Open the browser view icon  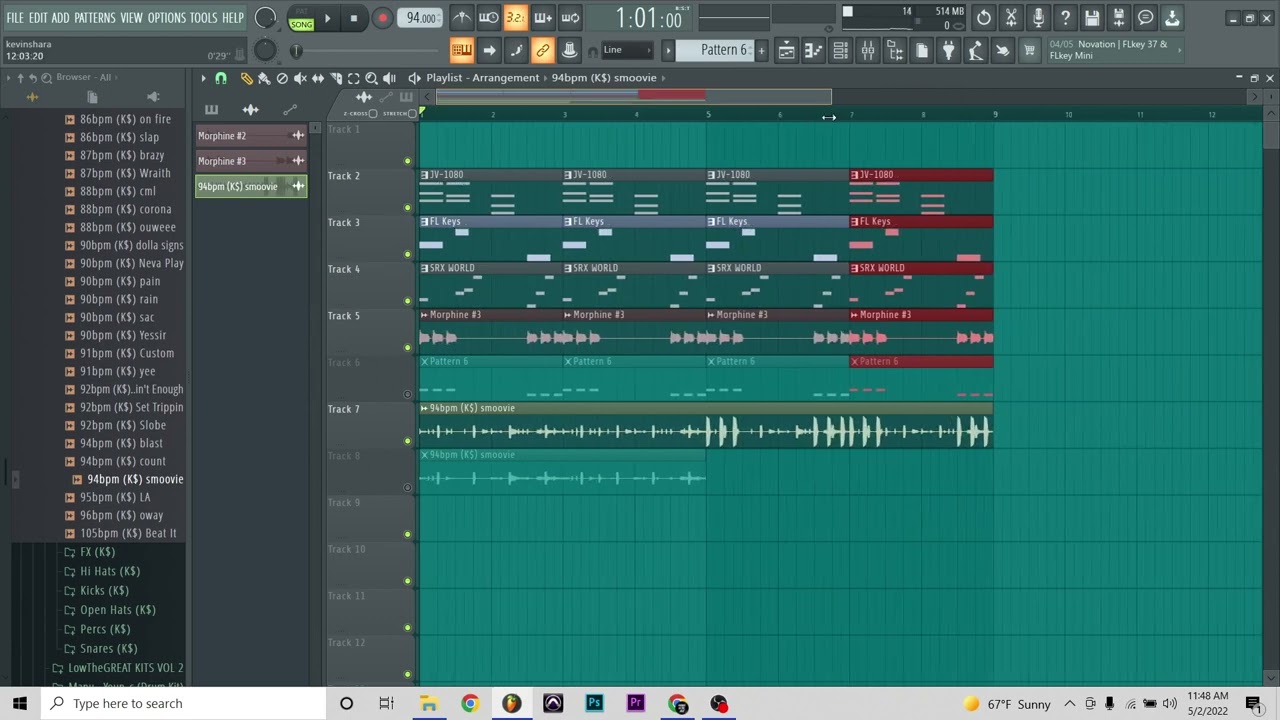click(895, 50)
